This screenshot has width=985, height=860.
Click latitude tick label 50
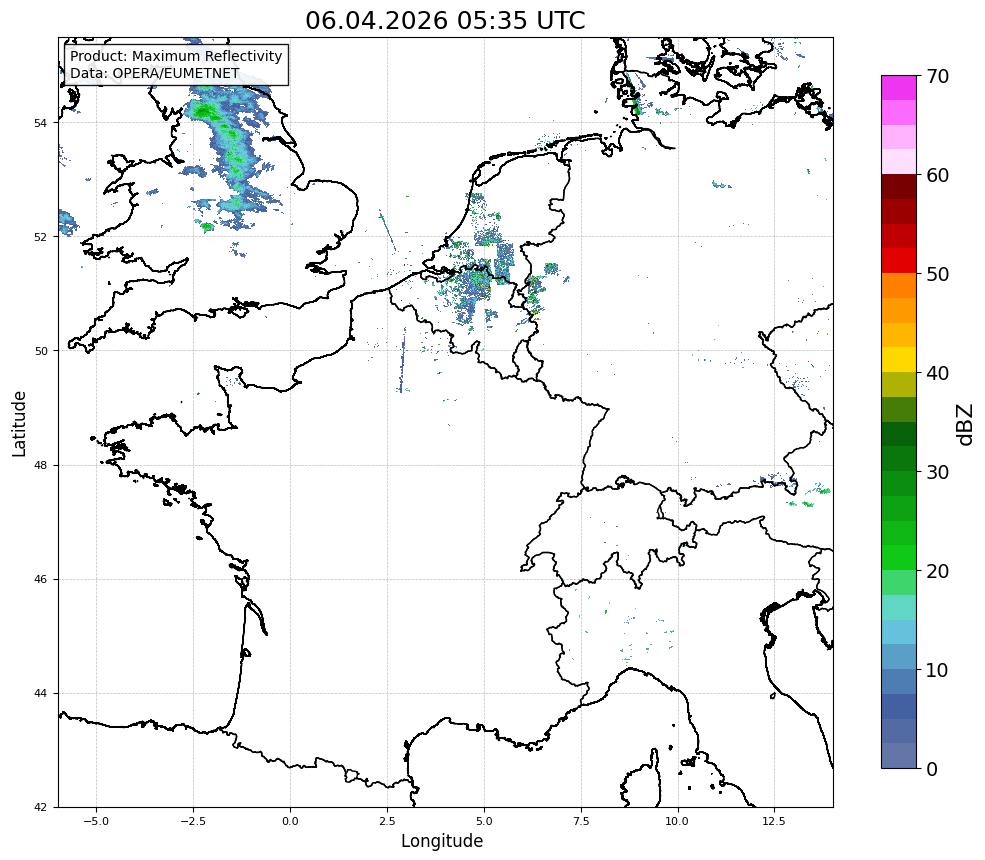(x=40, y=351)
